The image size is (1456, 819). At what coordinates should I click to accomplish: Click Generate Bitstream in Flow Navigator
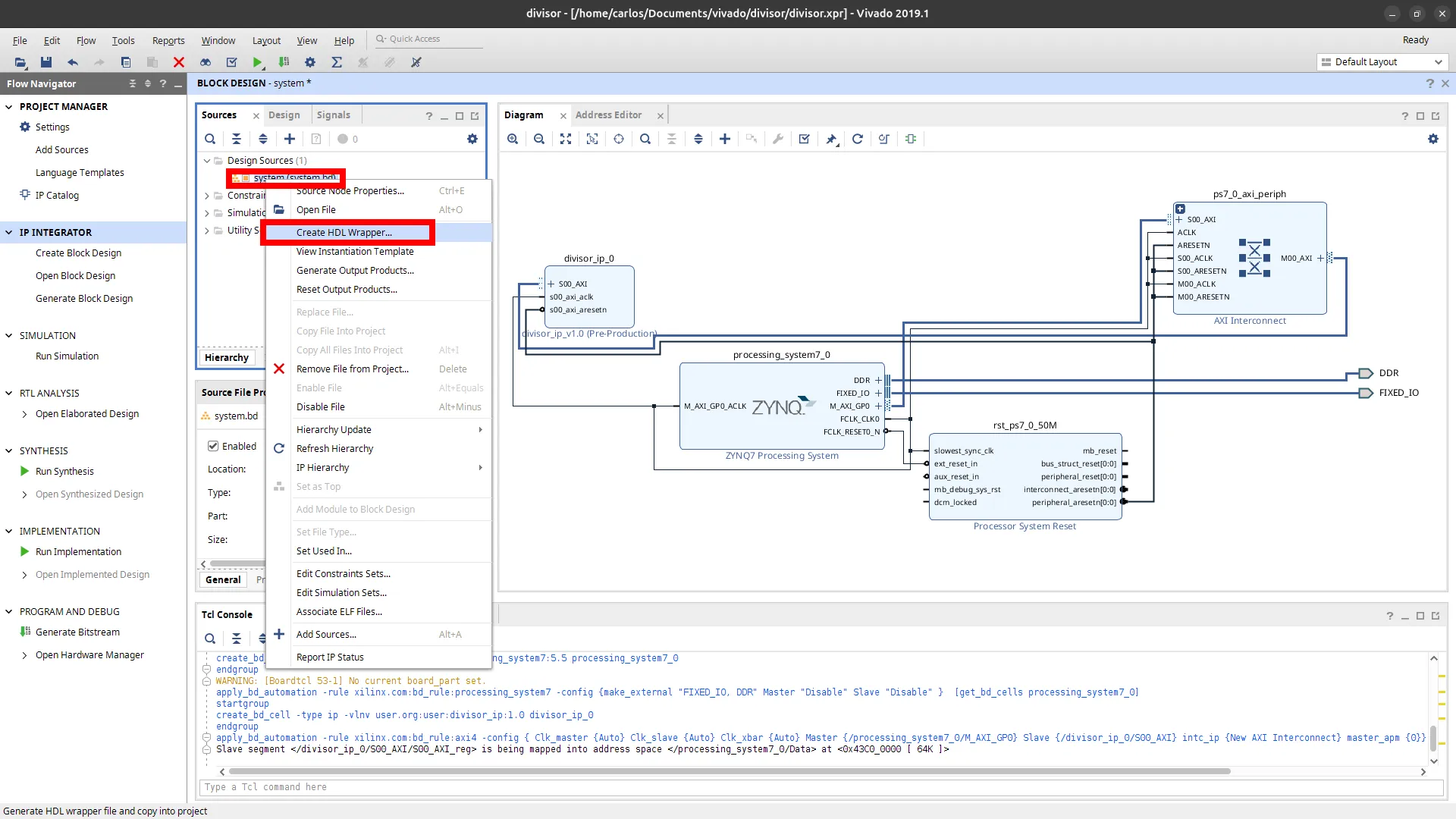click(x=77, y=632)
